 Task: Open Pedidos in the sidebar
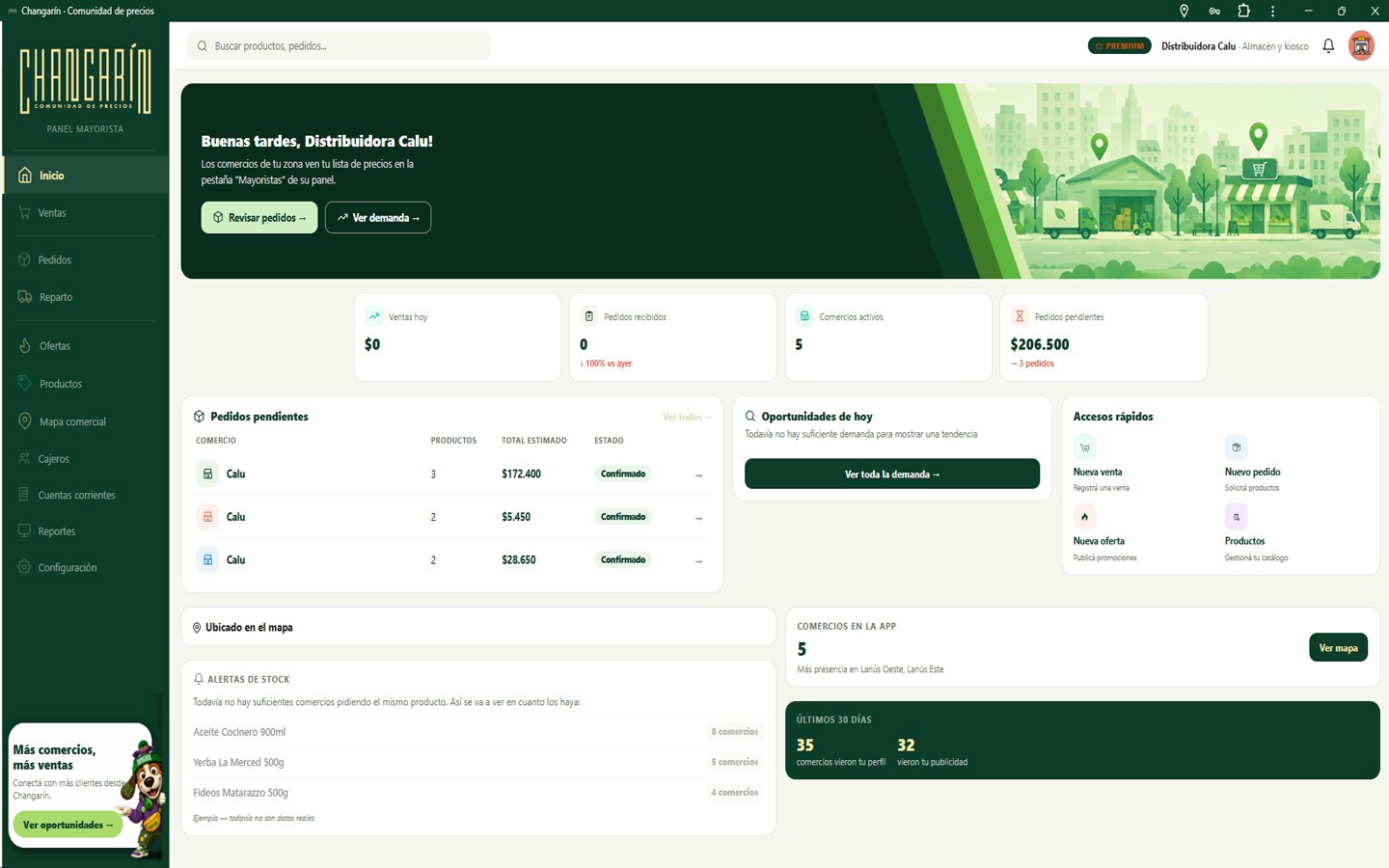point(86,260)
